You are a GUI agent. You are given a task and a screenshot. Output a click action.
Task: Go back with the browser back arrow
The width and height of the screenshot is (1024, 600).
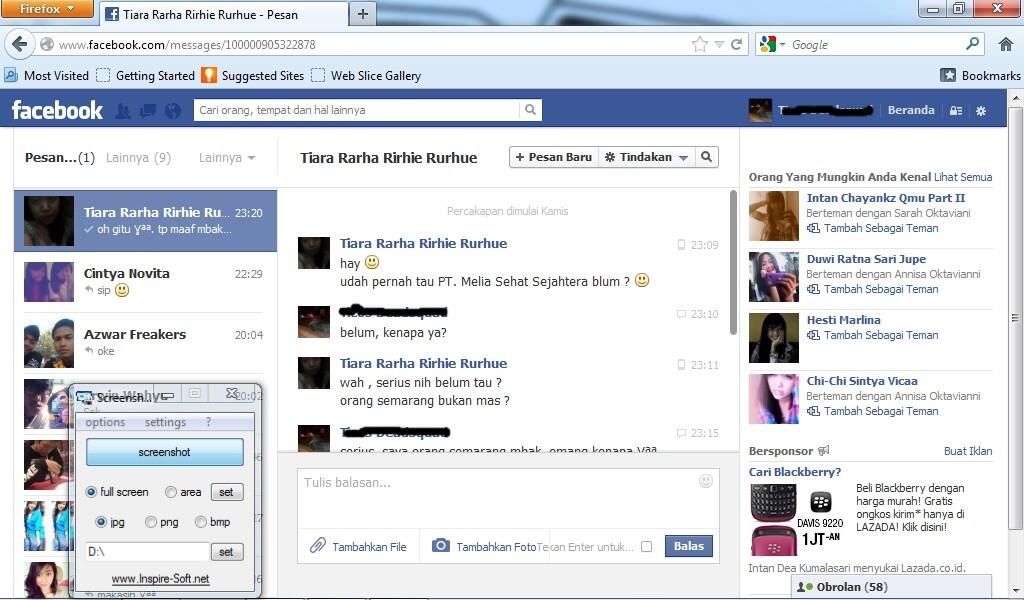19,44
